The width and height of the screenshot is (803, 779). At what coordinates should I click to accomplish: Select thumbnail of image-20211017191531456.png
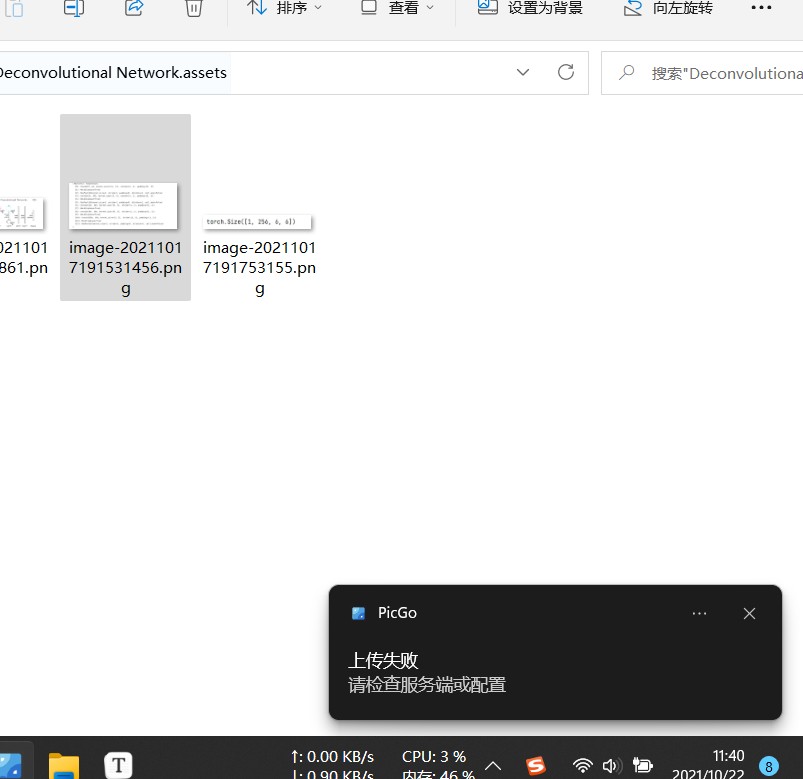(123, 206)
